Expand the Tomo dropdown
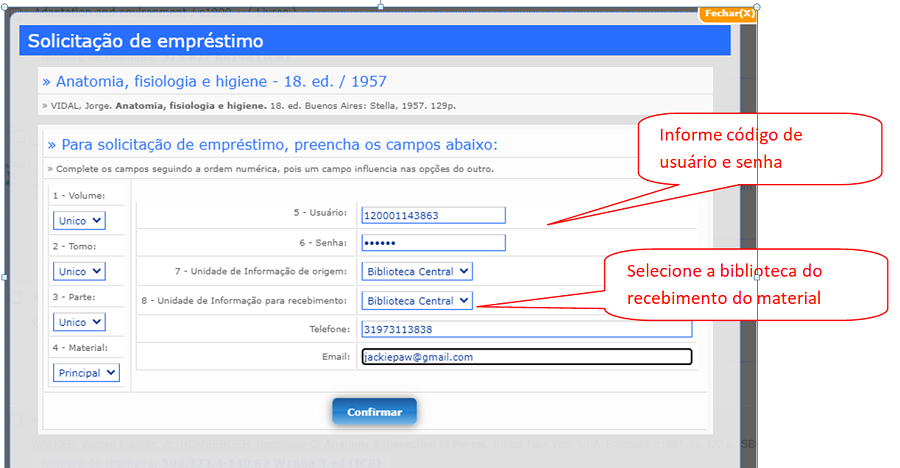Viewport: 900px width, 468px height. click(80, 271)
